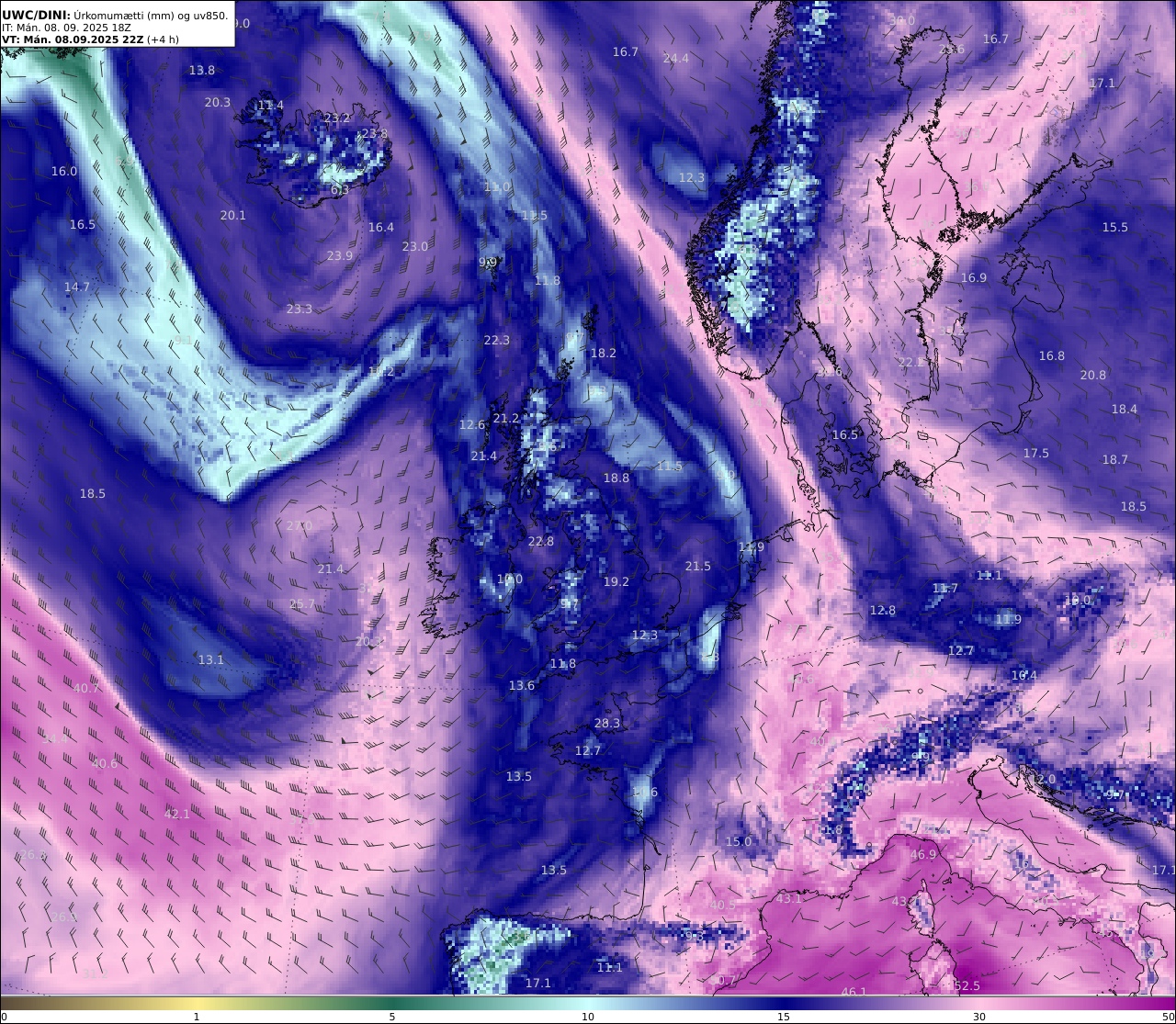The width and height of the screenshot is (1176, 1024).
Task: Click the 23.9 value southeast of Iceland
Action: [x=340, y=256]
